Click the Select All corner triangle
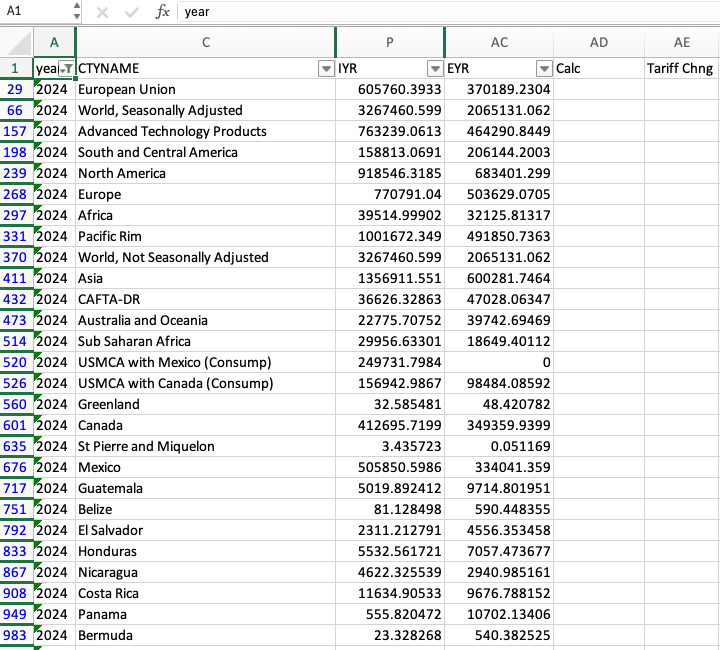This screenshot has width=720, height=650. click(17, 42)
